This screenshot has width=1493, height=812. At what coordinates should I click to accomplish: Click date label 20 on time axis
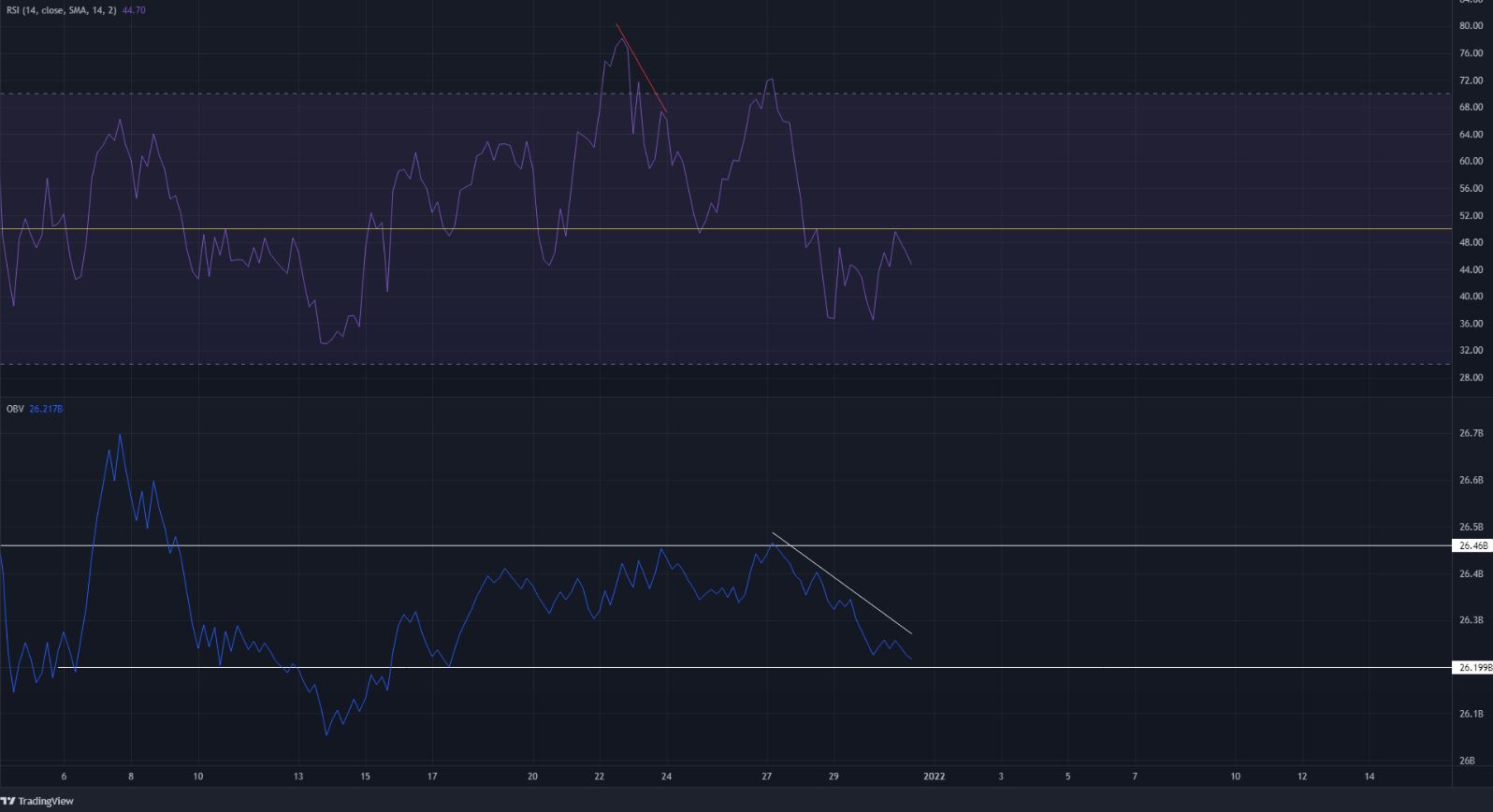pos(532,776)
